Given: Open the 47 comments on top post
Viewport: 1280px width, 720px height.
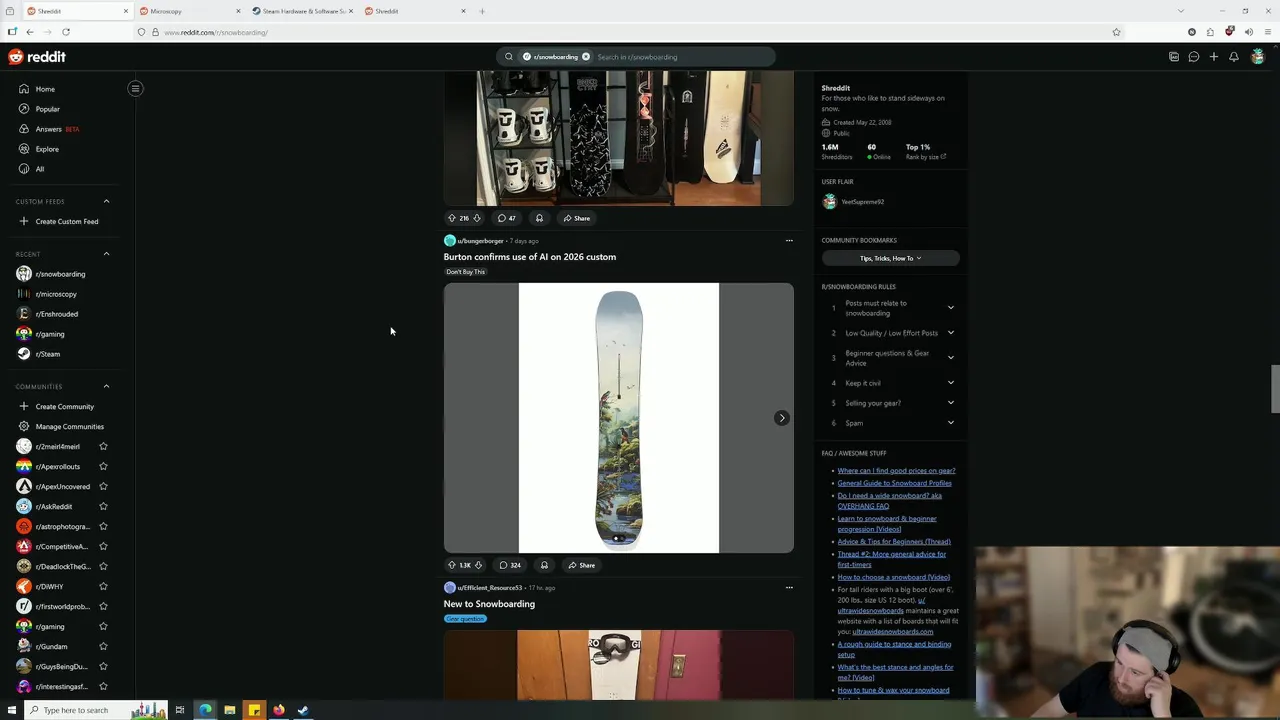Looking at the screenshot, I should coord(507,218).
